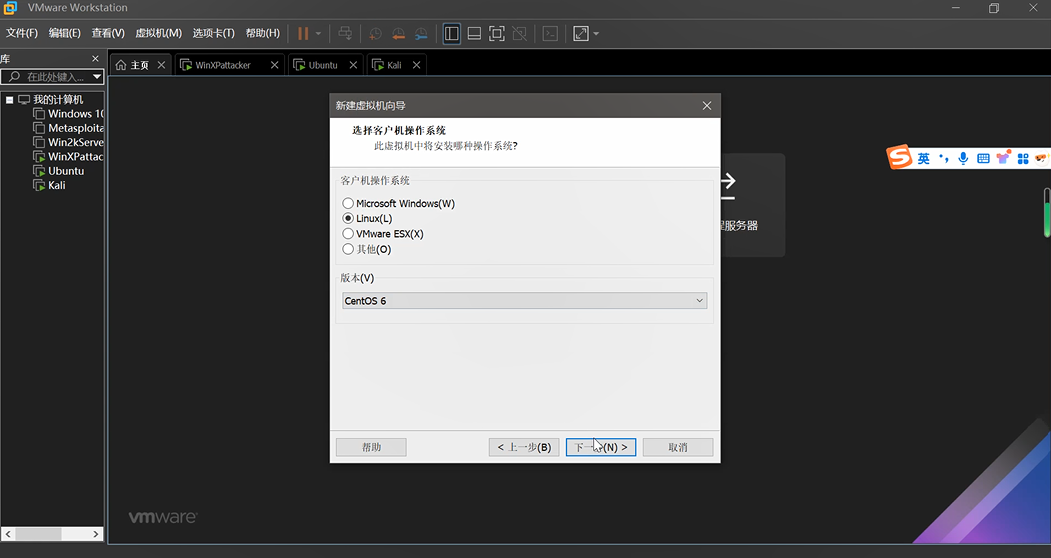This screenshot has width=1051, height=558.
Task: Open the snapshot manager wrench icon
Action: click(421, 34)
